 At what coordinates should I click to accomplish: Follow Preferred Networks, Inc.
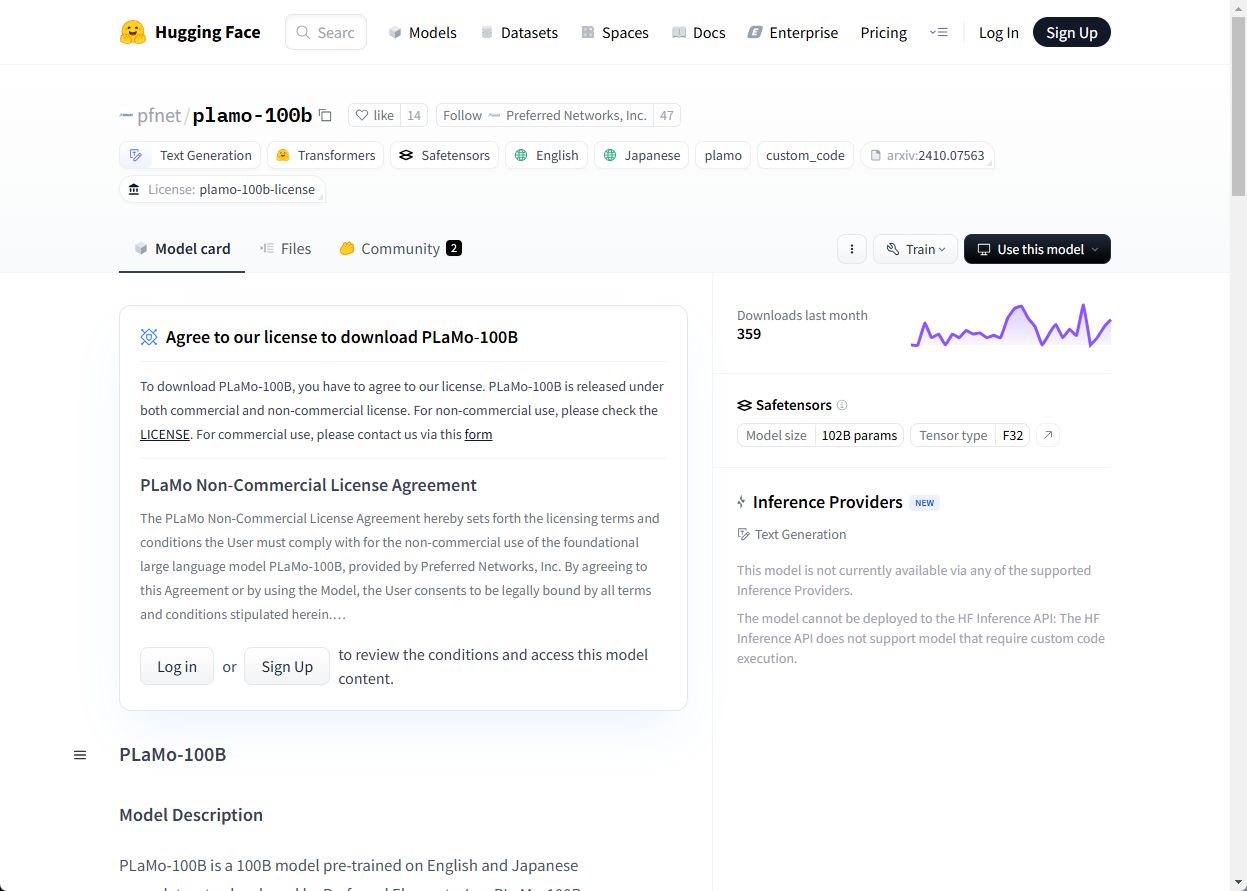pos(545,115)
